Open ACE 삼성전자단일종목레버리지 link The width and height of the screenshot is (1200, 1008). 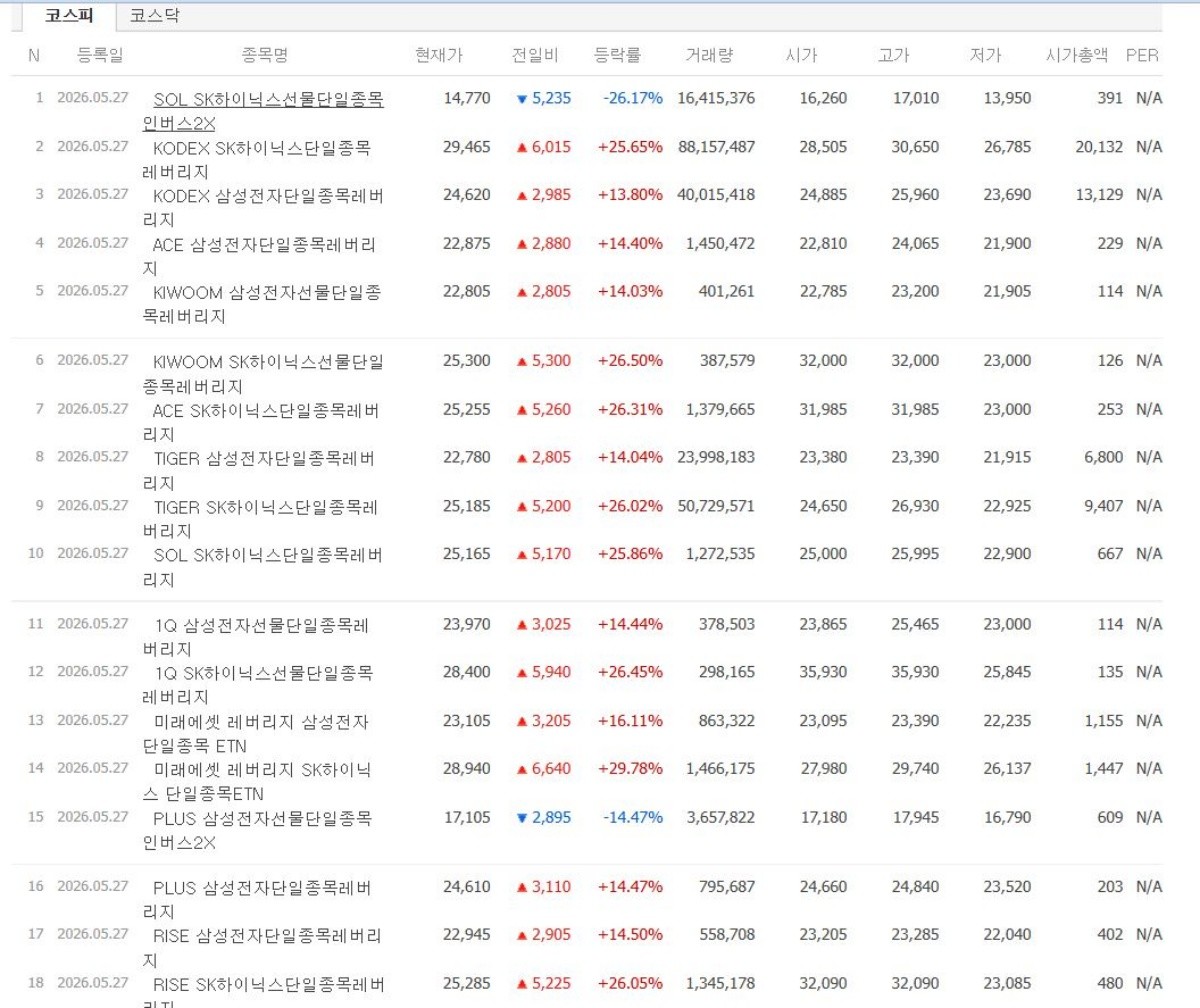(259, 255)
